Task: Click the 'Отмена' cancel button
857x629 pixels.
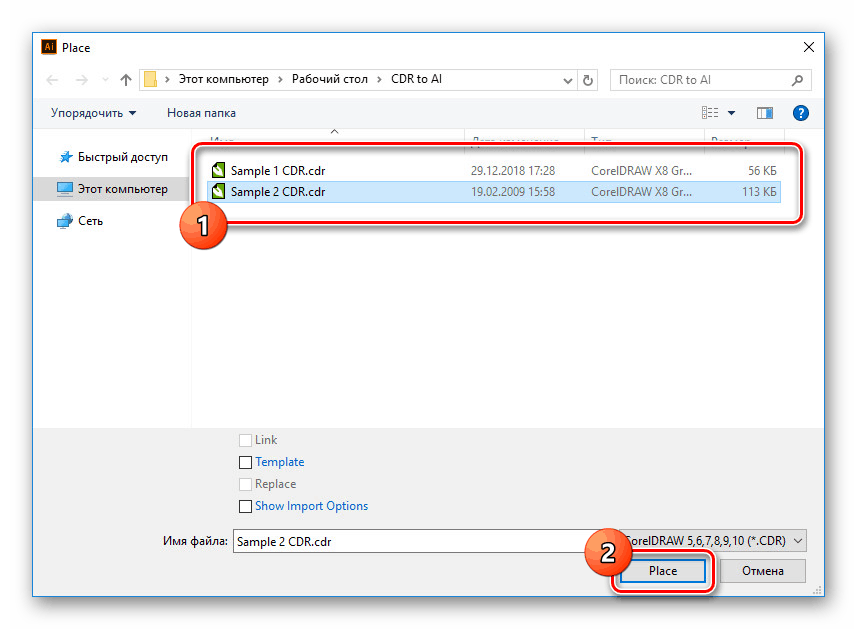Action: click(762, 571)
